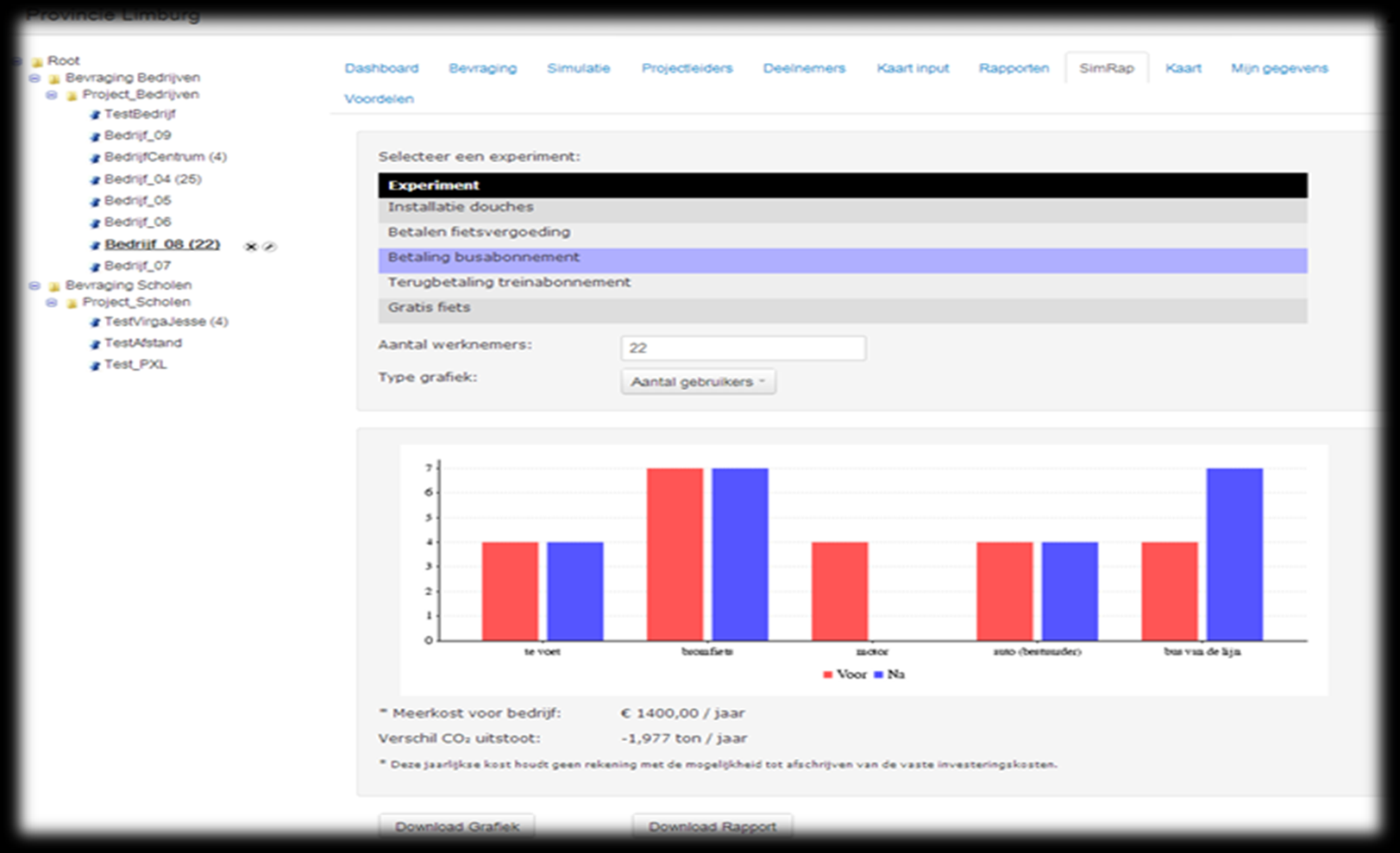Collapse the Project_Bedrijven node
This screenshot has height=853, width=1400.
(x=52, y=95)
